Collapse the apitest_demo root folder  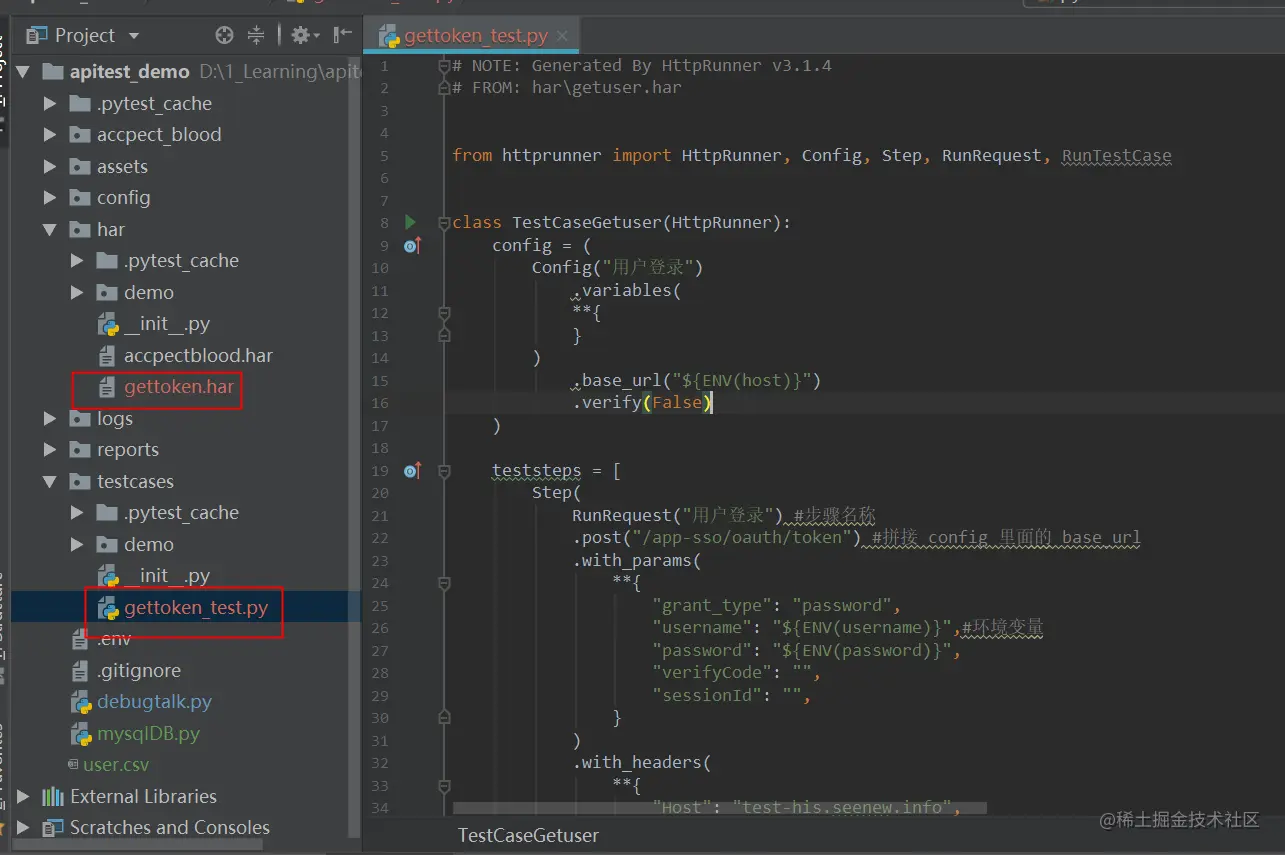tap(24, 72)
